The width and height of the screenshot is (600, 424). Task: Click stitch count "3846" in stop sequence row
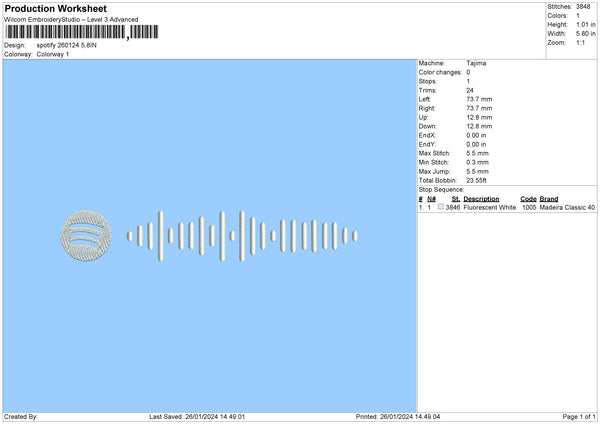pos(453,207)
